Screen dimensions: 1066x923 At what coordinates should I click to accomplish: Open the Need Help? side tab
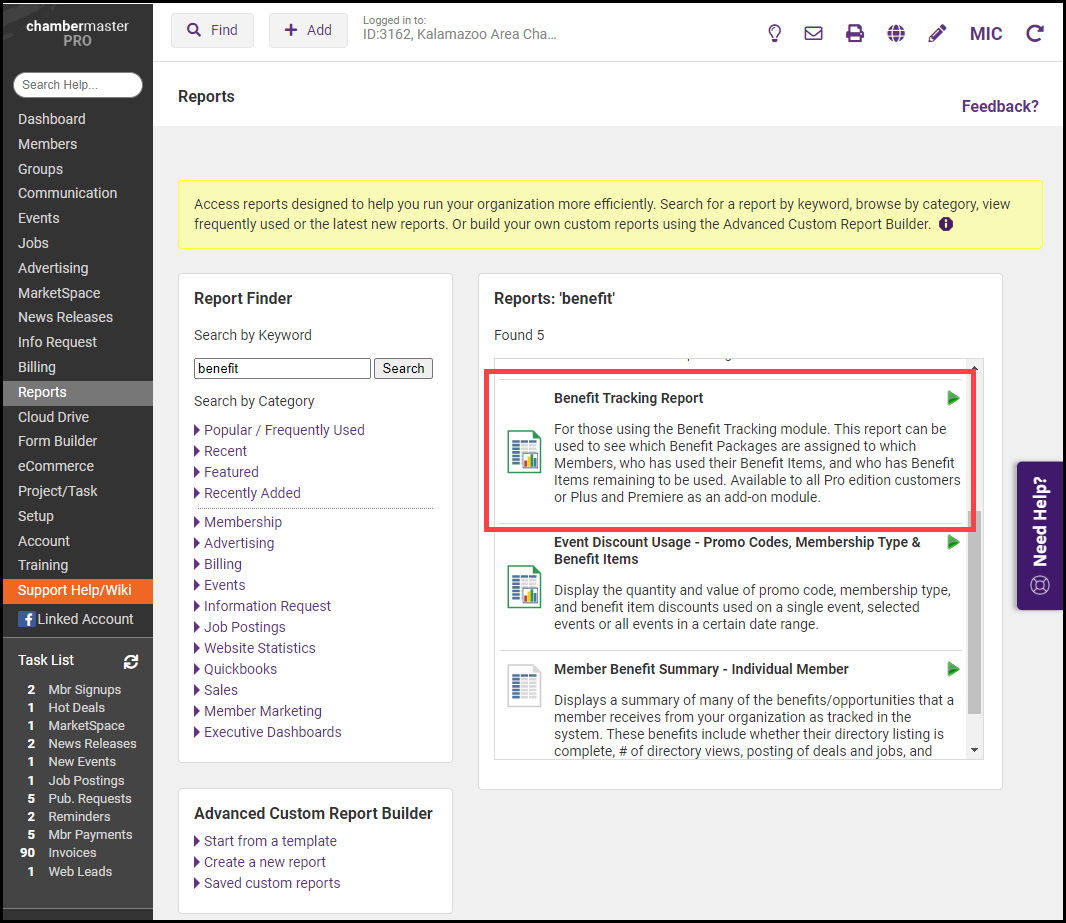point(1040,535)
